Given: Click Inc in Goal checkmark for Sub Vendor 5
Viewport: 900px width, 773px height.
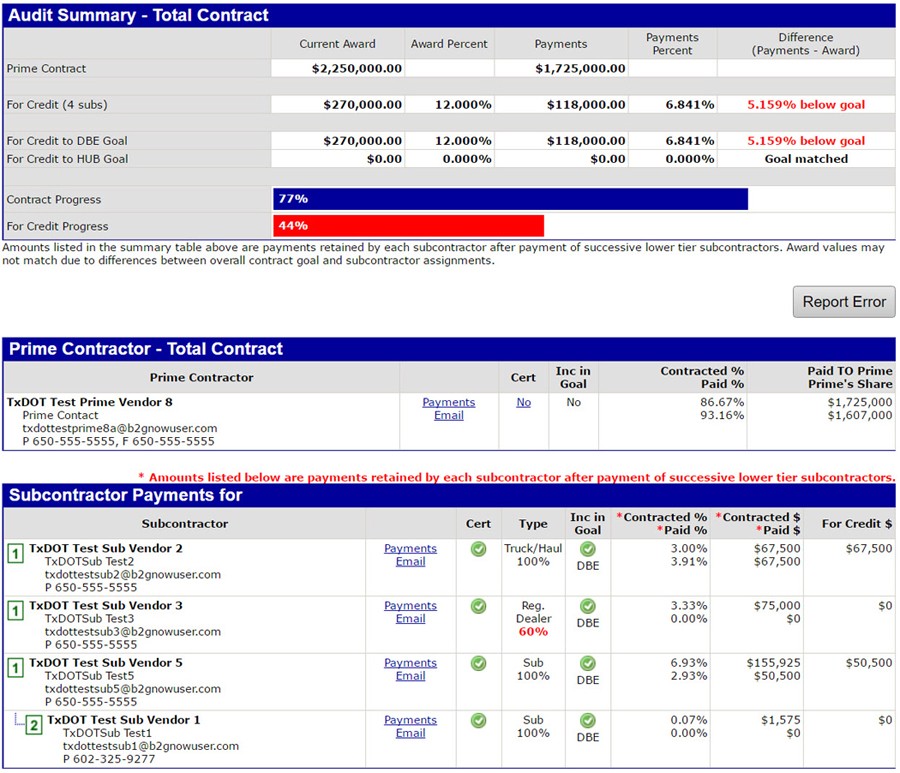Looking at the screenshot, I should [x=588, y=663].
